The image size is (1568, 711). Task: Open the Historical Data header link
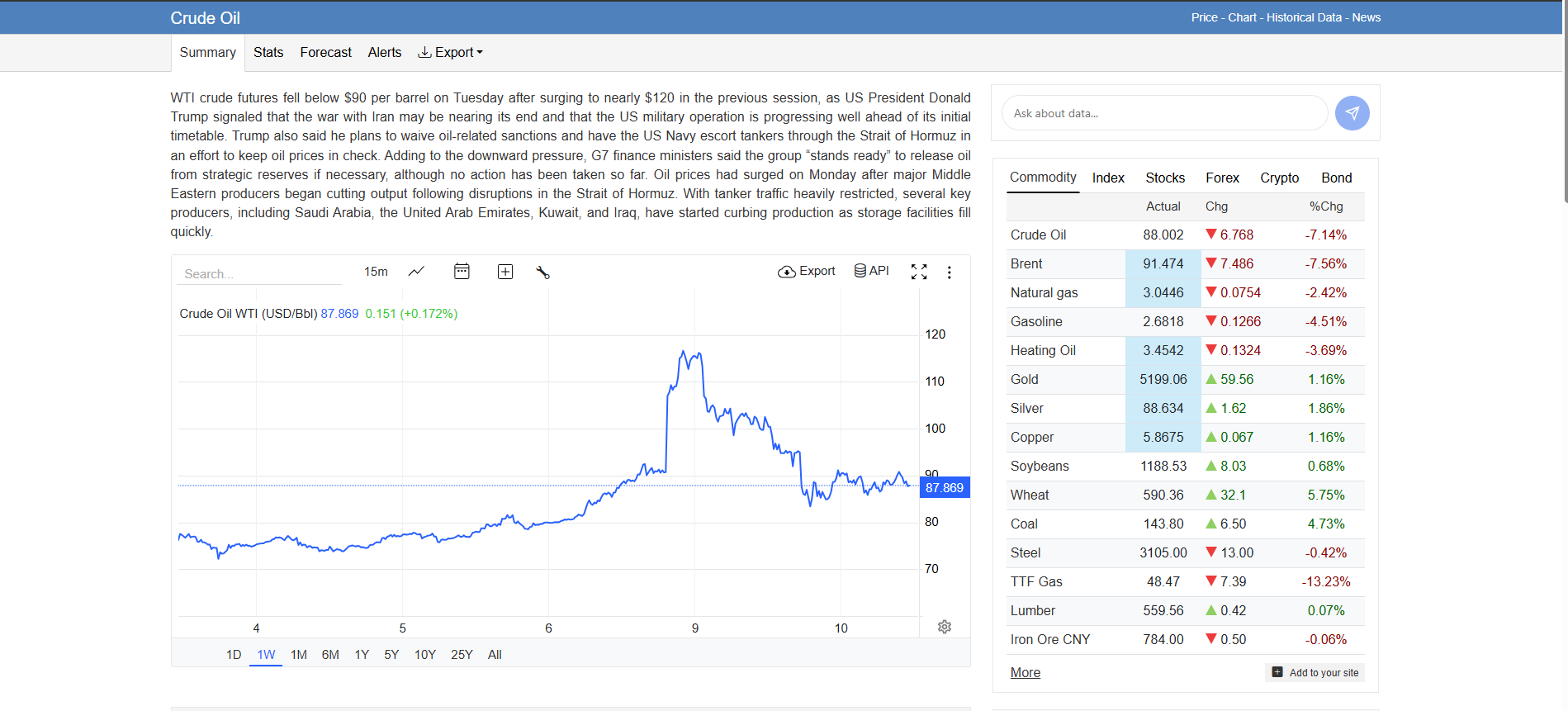pyautogui.click(x=1305, y=17)
